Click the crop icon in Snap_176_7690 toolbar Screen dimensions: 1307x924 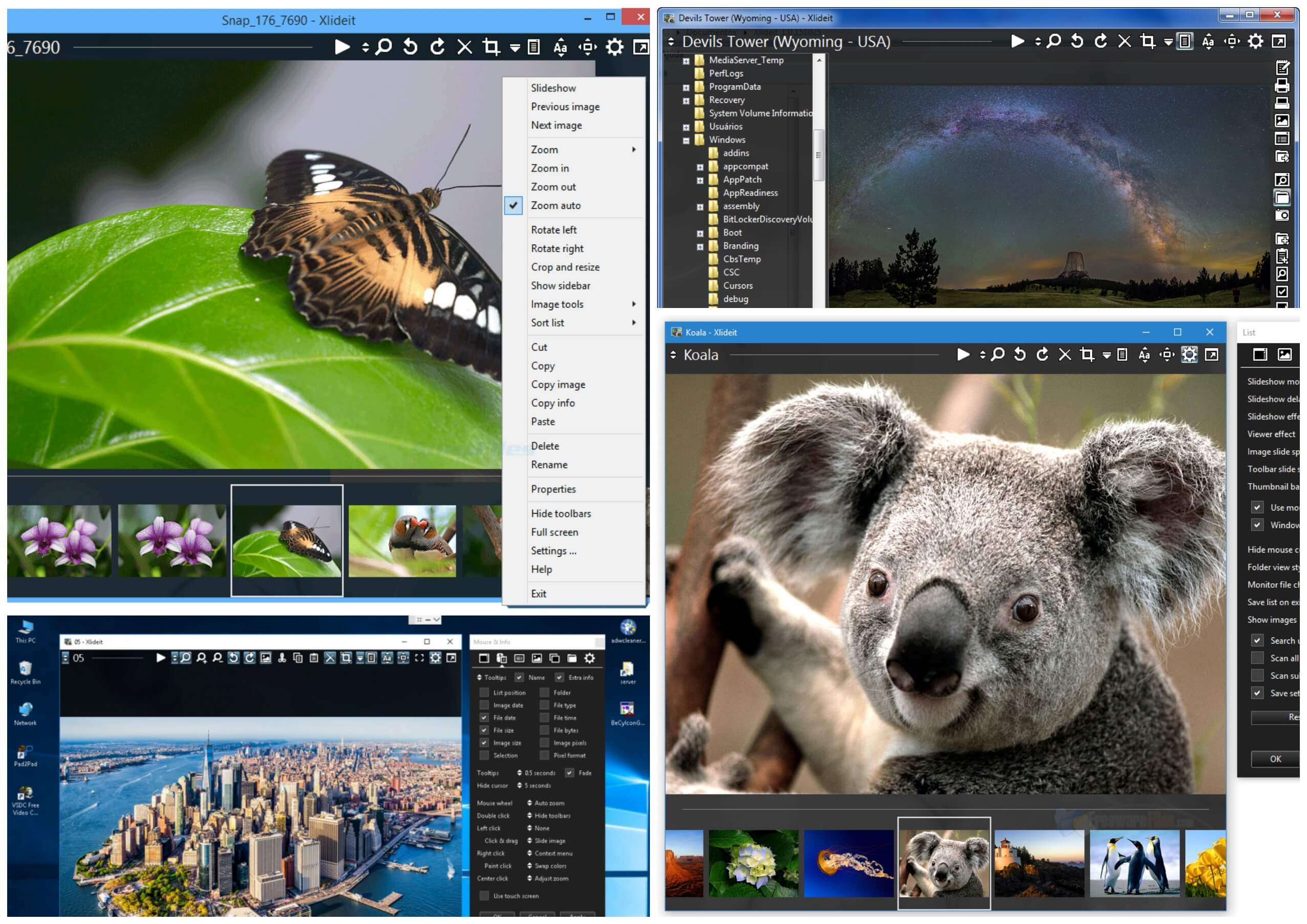tap(491, 47)
